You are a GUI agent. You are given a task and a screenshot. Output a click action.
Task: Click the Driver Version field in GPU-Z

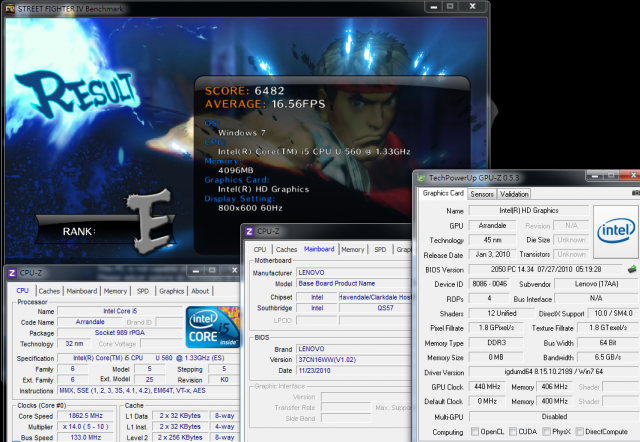click(x=553, y=371)
